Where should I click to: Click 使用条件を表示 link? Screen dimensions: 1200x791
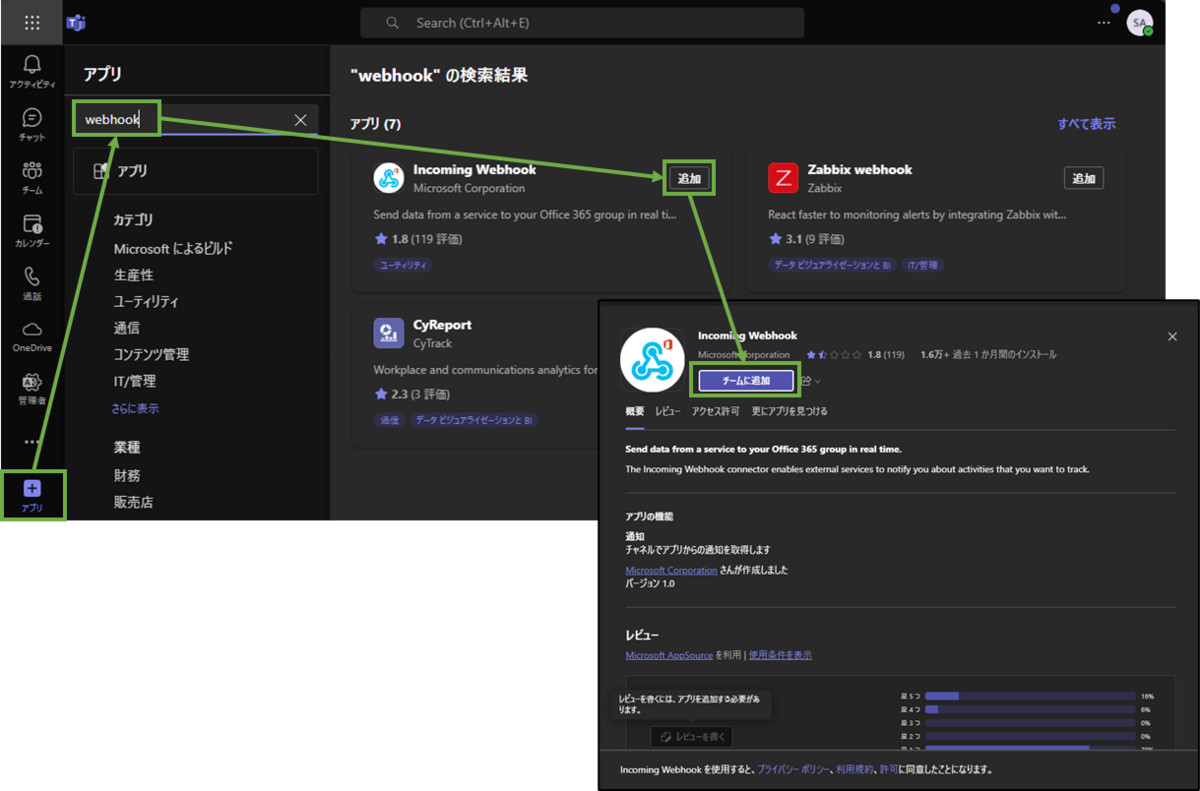click(780, 655)
